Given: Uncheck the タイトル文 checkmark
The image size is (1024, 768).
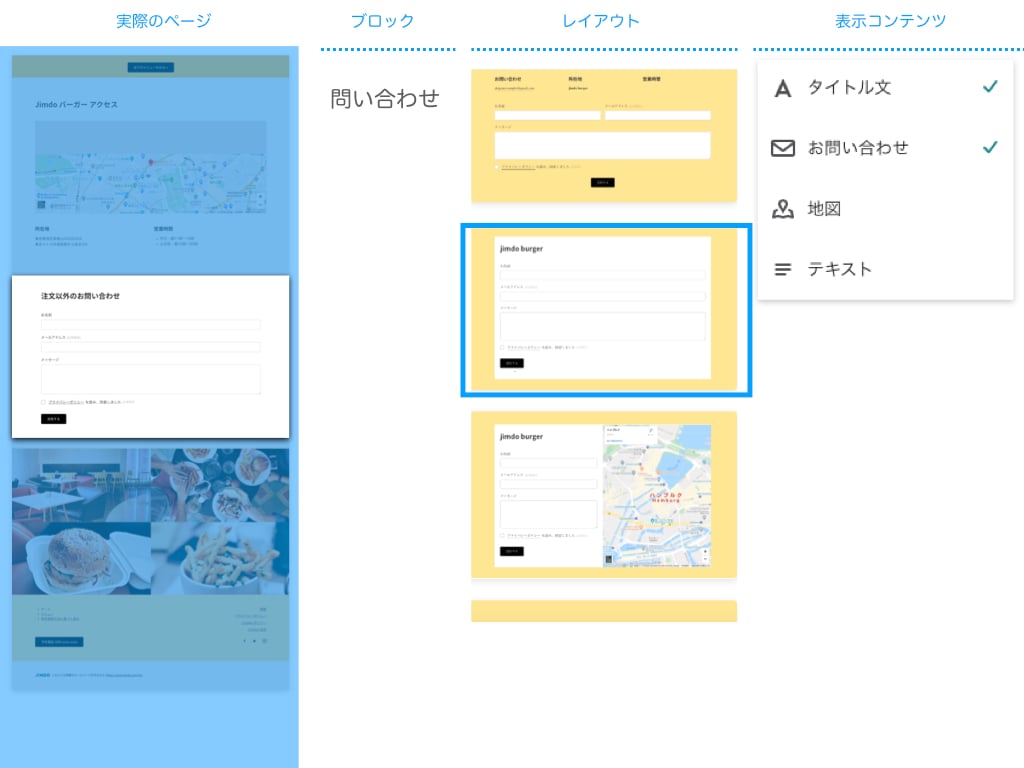Looking at the screenshot, I should 989,87.
